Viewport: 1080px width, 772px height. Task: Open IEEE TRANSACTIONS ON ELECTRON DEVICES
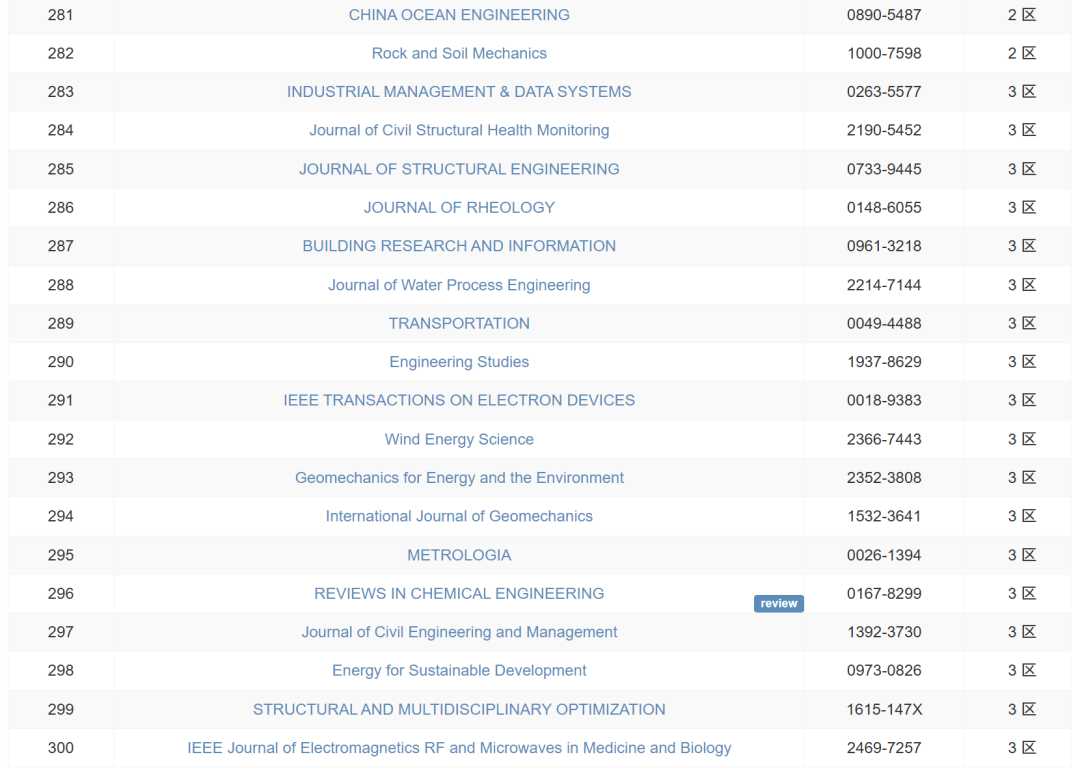pos(459,401)
